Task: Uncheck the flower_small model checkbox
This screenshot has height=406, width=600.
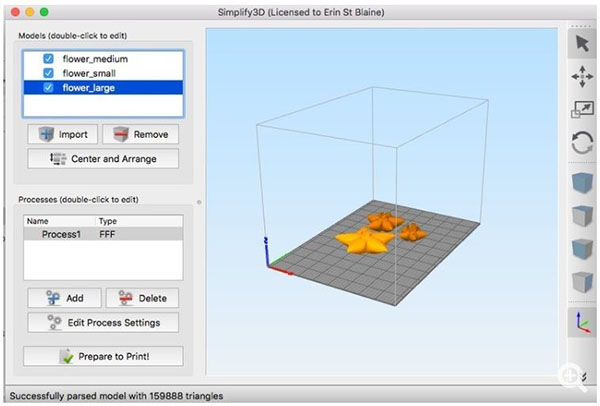Action: click(x=48, y=73)
